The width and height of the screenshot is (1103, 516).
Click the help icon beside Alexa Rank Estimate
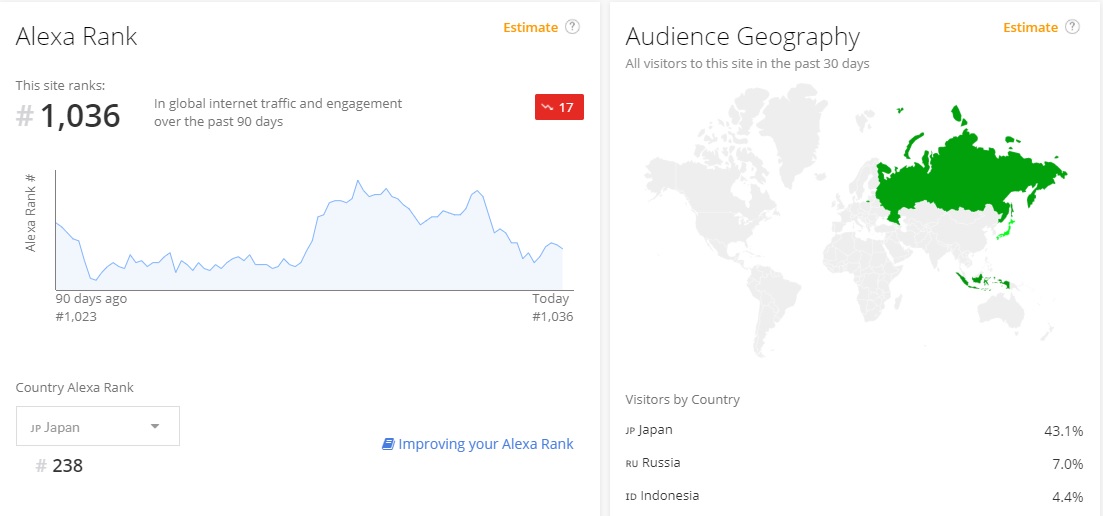click(573, 27)
